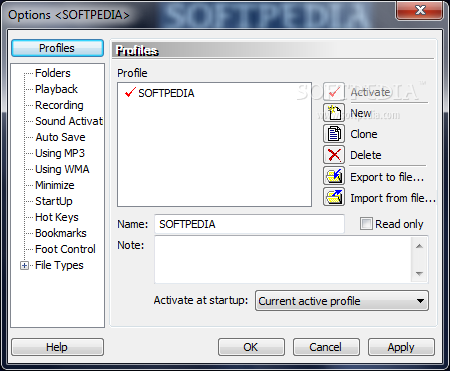
Task: Open the Playback options page
Action: click(x=56, y=89)
